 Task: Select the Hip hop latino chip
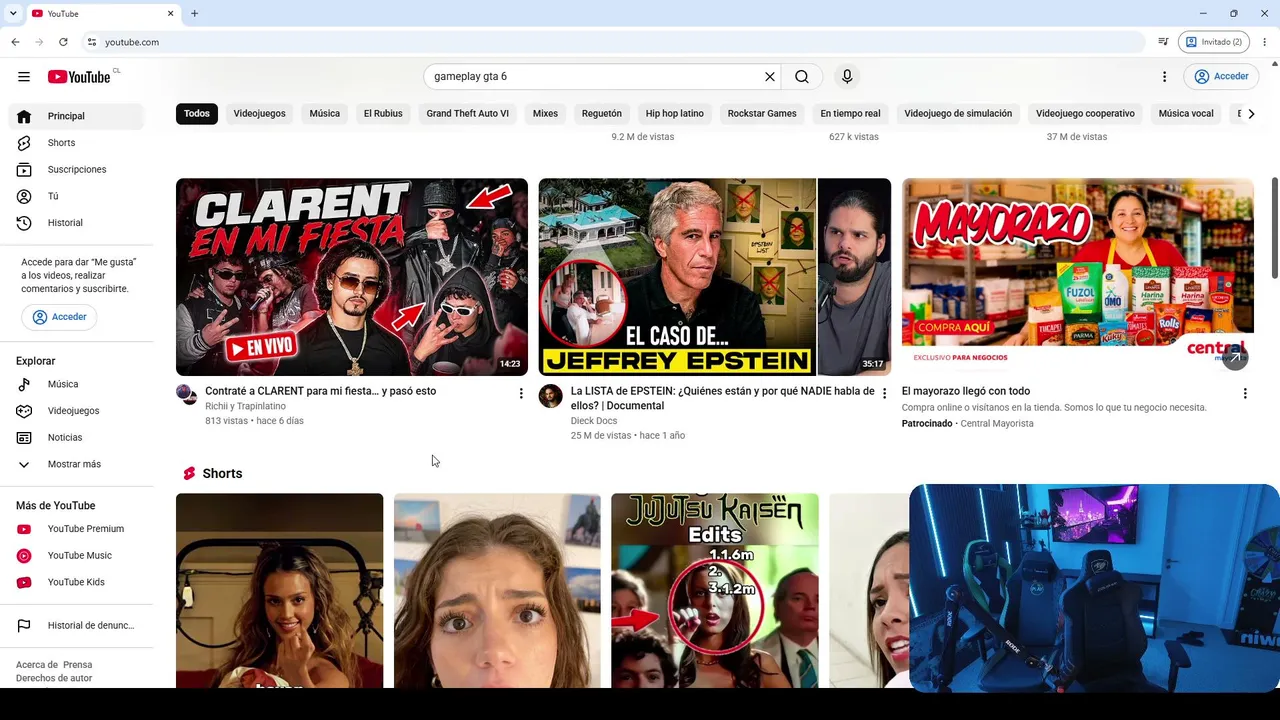[675, 114]
